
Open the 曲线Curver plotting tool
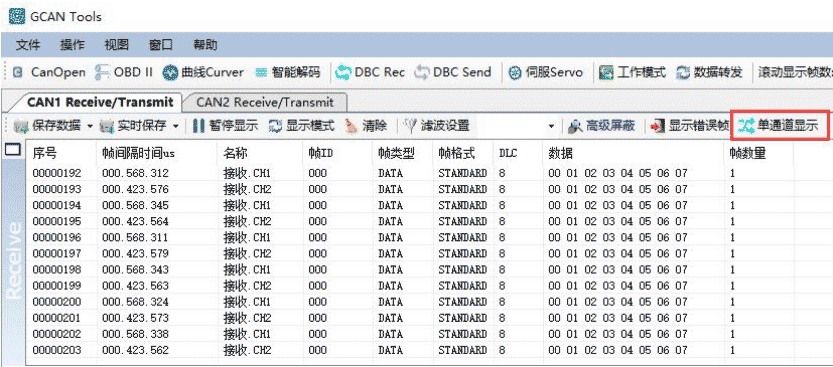203,72
